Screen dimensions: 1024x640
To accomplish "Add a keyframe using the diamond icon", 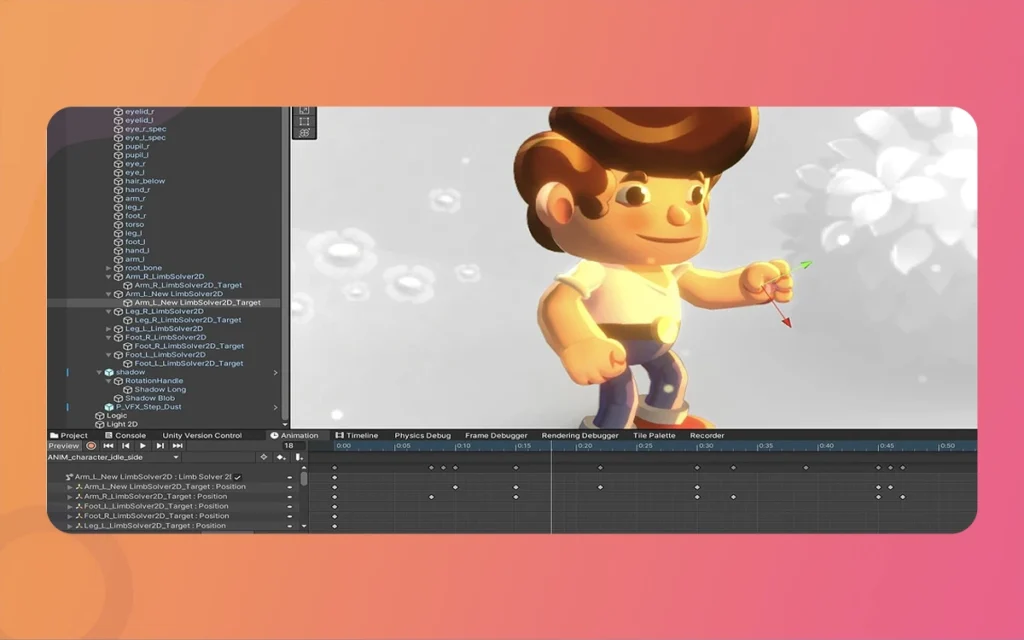I will [263, 457].
